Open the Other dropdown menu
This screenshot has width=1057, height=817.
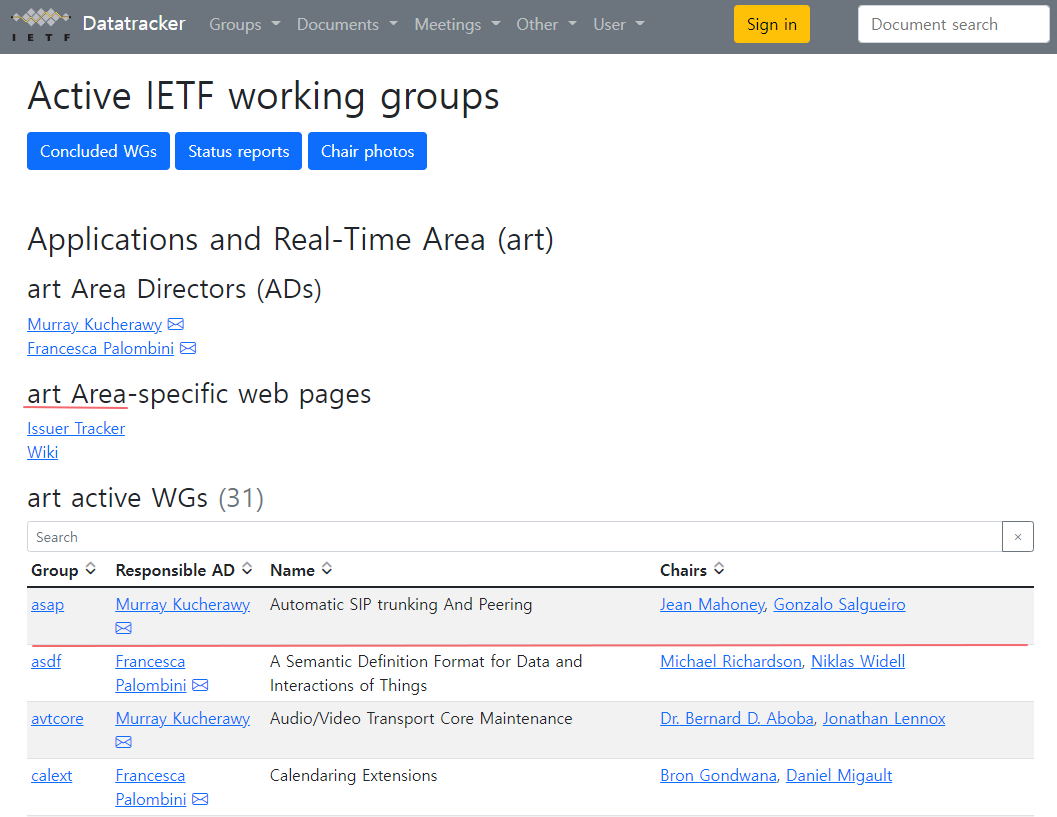547,24
